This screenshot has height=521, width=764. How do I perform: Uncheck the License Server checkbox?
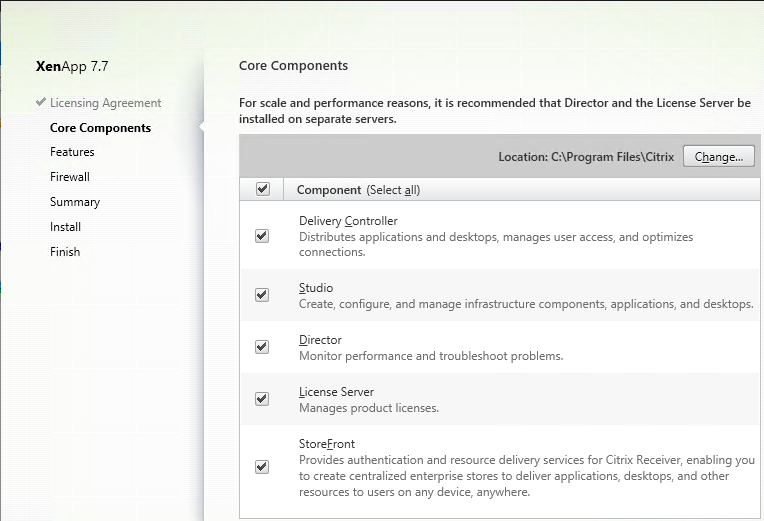click(x=262, y=399)
